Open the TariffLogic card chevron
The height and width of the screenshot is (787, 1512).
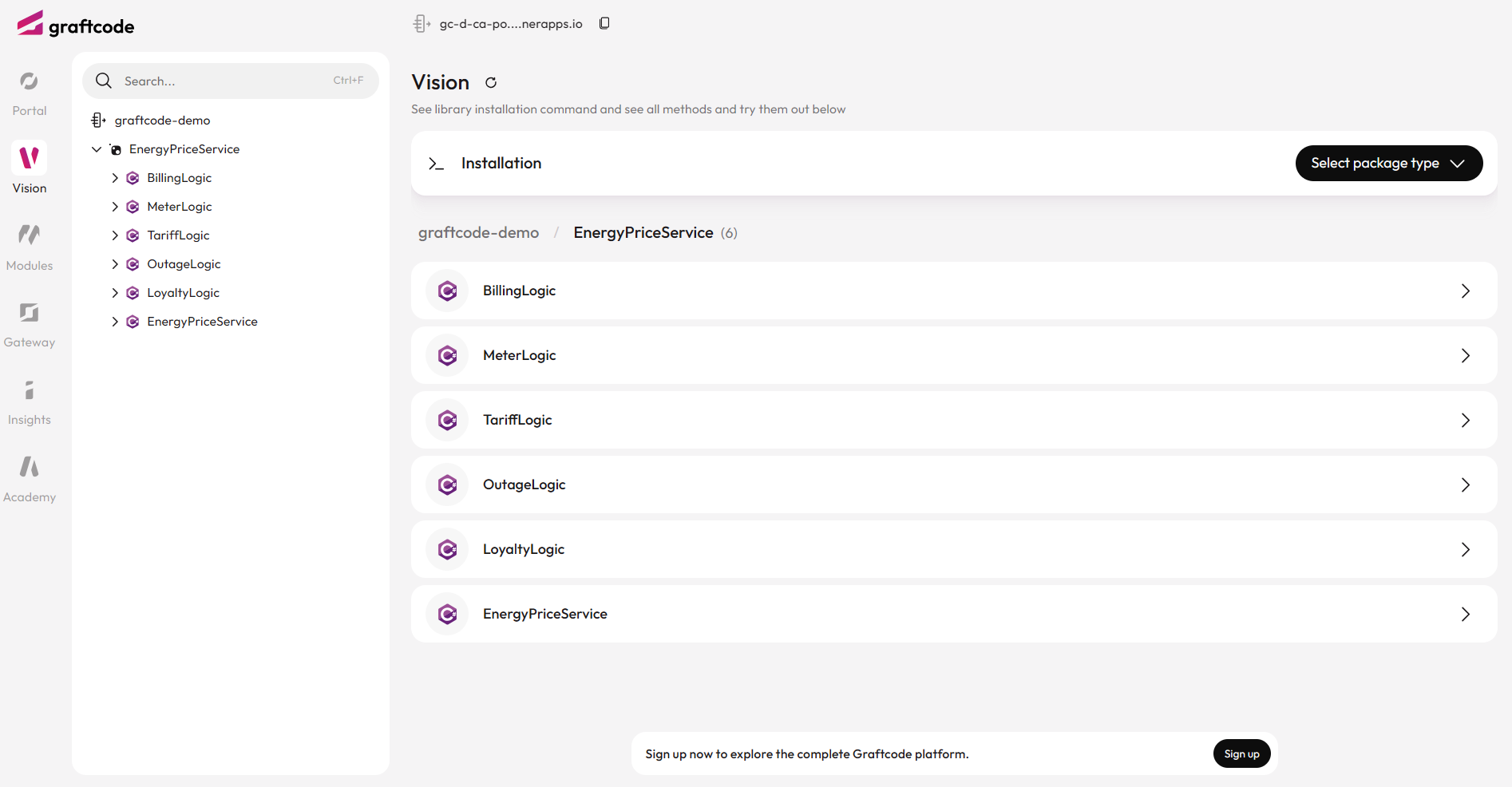[x=1466, y=420]
